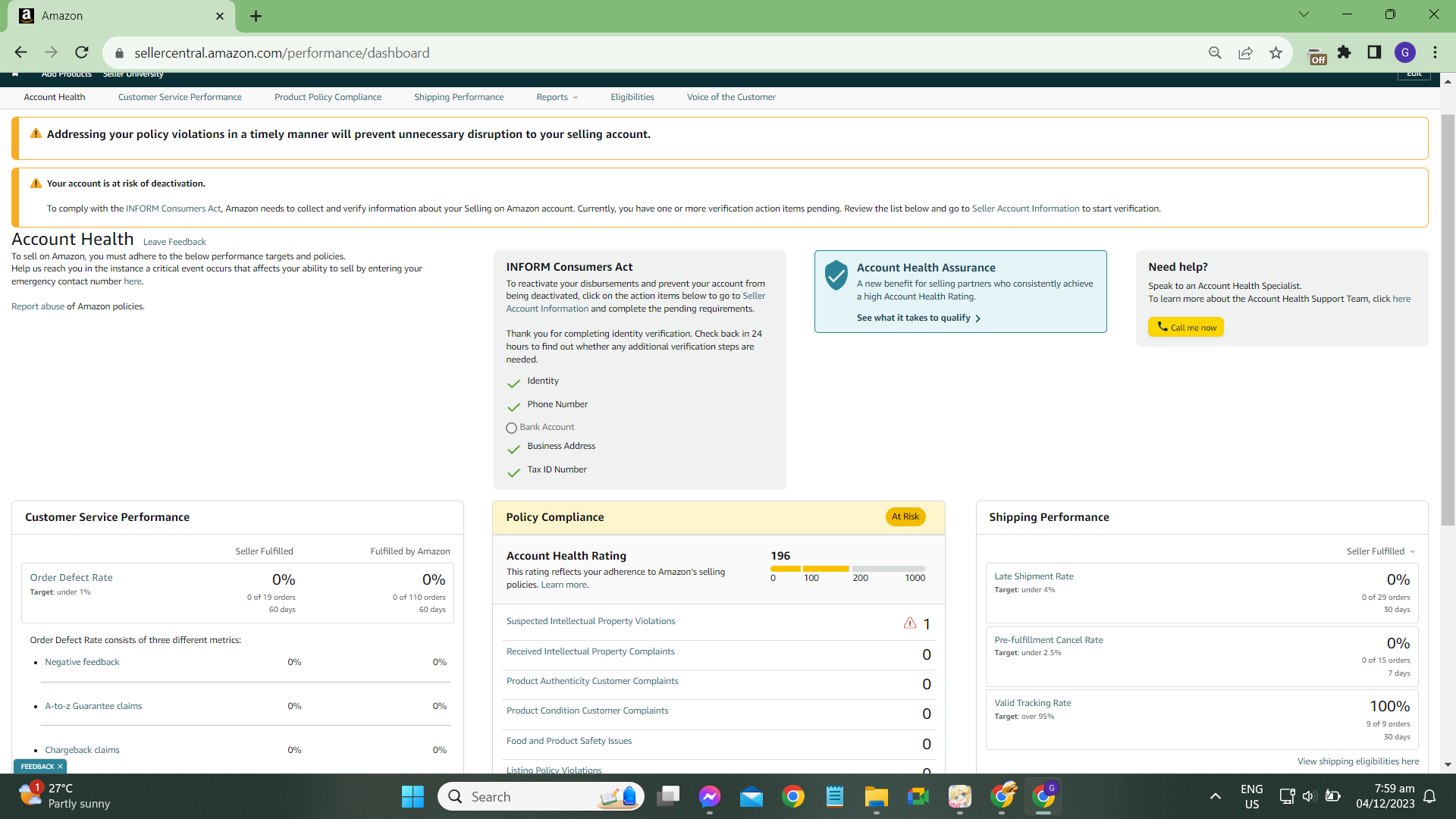The width and height of the screenshot is (1456, 819).
Task: Open the Report abuse link
Action: click(x=38, y=306)
